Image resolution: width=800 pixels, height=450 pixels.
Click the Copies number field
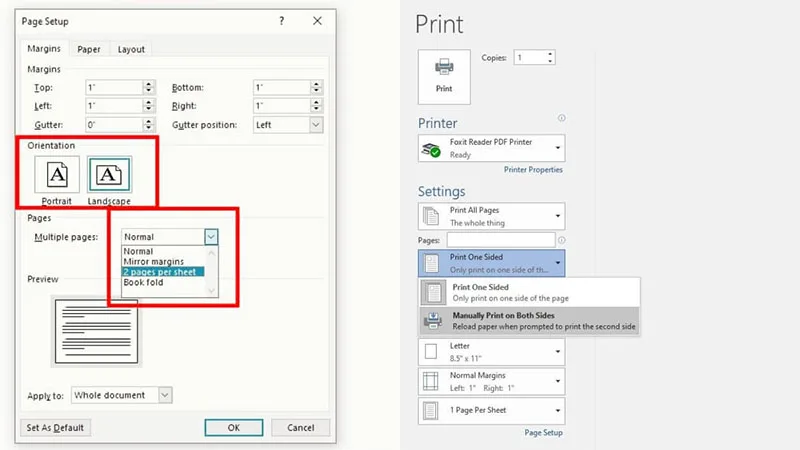pos(530,57)
